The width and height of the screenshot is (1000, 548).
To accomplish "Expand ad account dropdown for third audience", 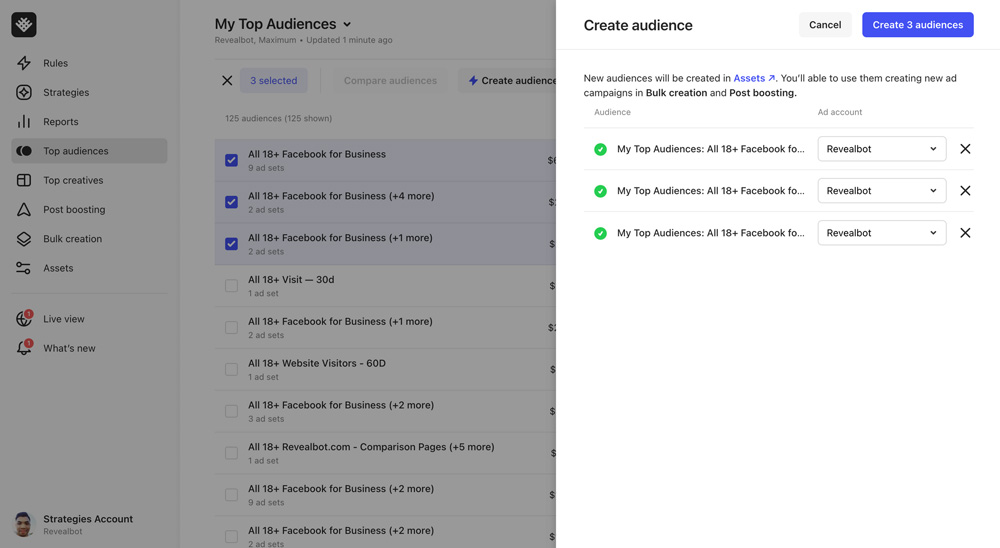I will [881, 233].
